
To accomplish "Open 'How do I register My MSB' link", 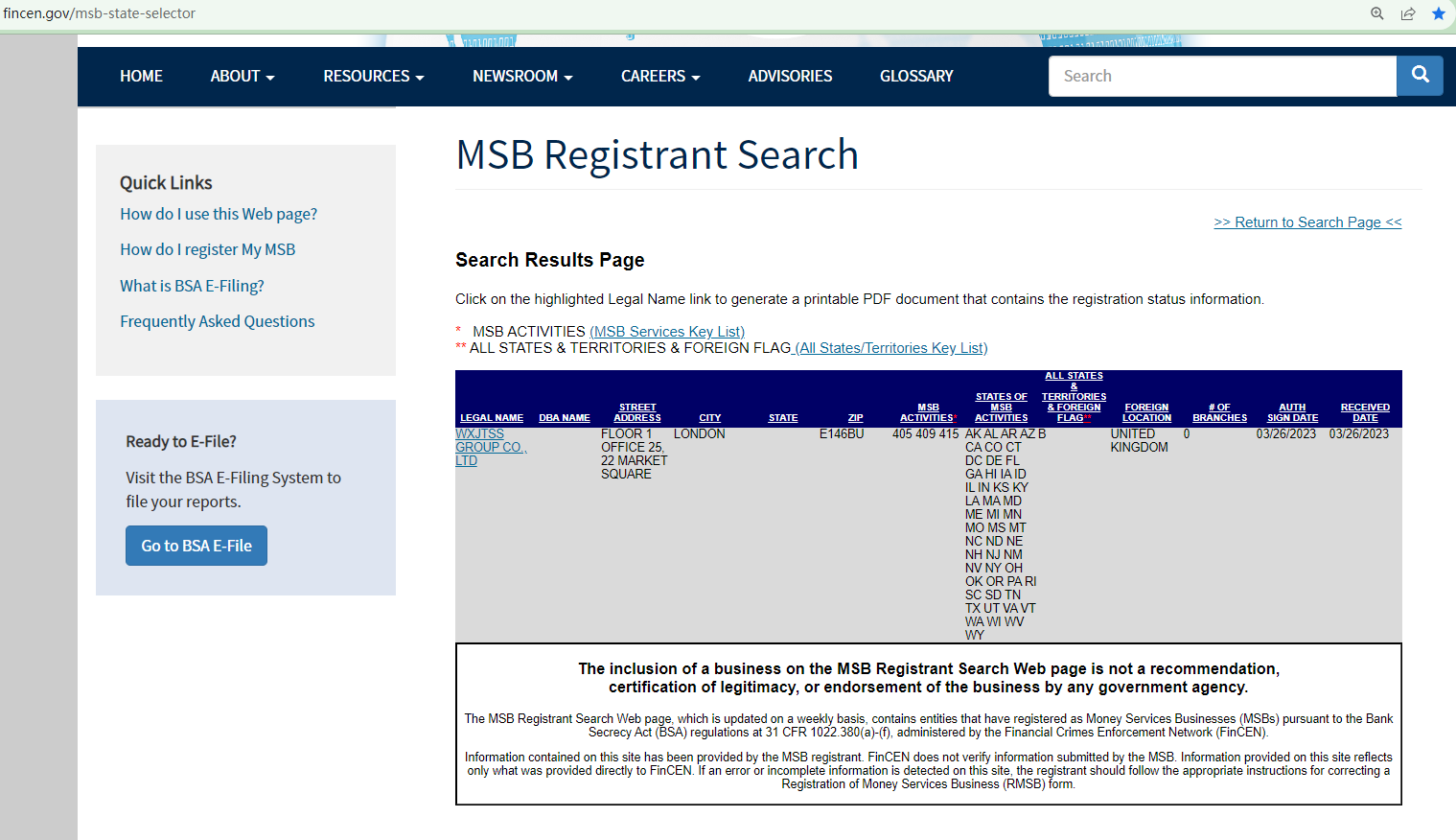I will [208, 249].
